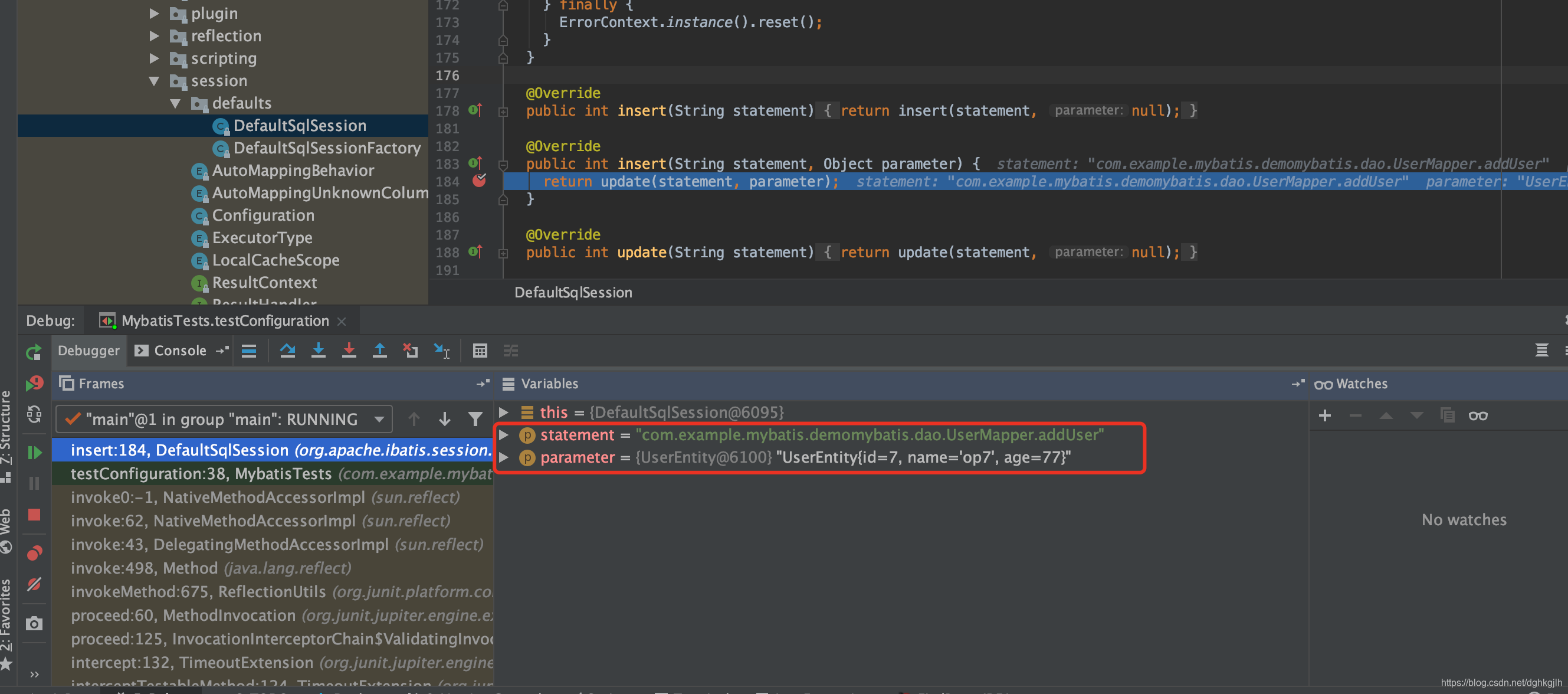Open thread selector main RUNNING dropdown
Image resolution: width=1568 pixels, height=694 pixels.
point(224,419)
